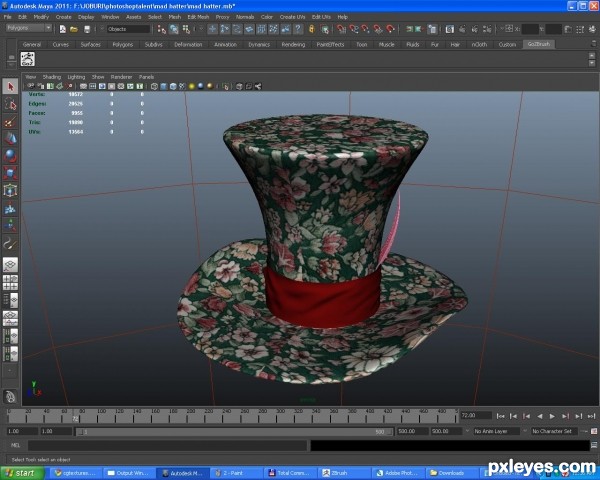This screenshot has height=480, width=600.
Task: Select by object type mode icon
Action: click(x=174, y=29)
